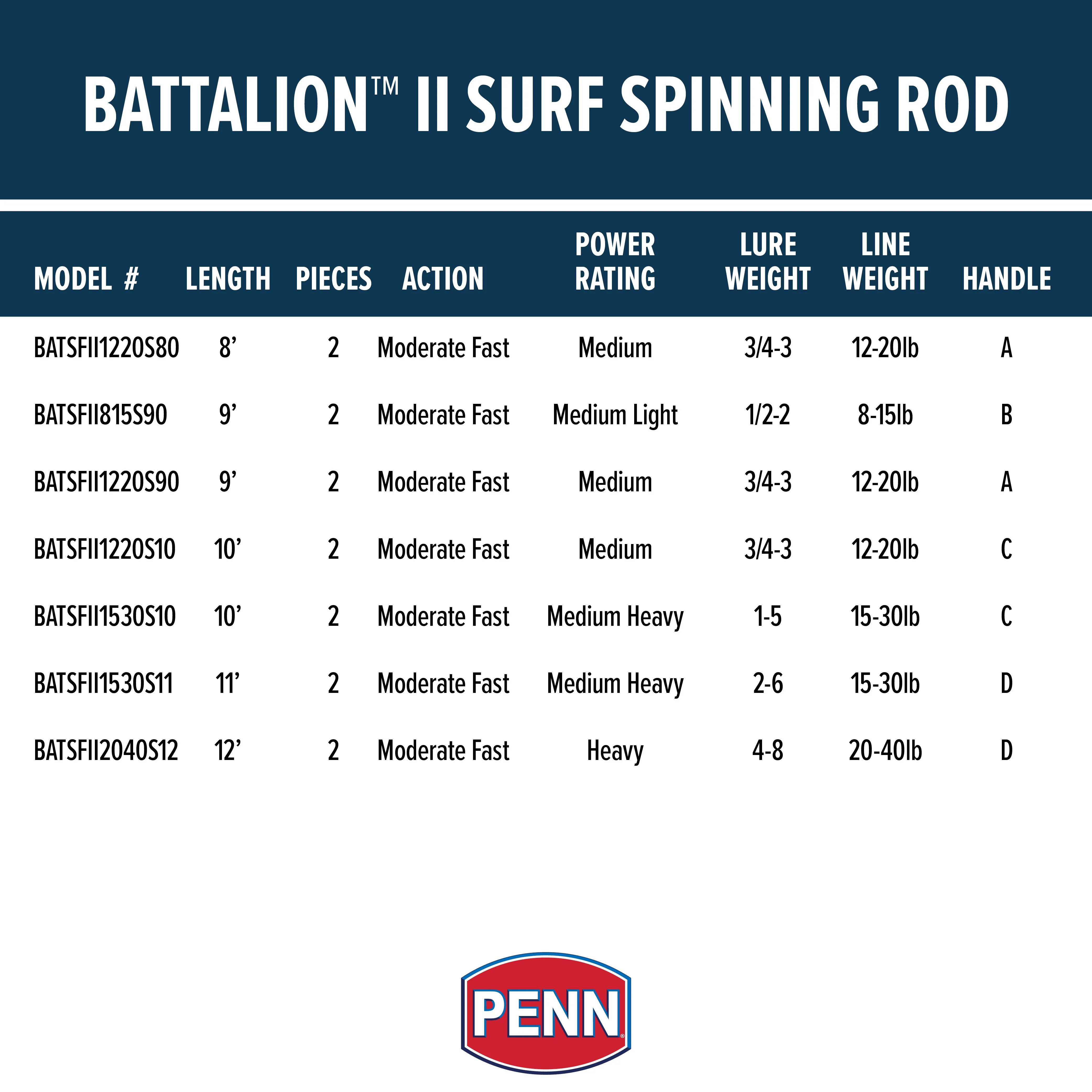The width and height of the screenshot is (1092, 1092).
Task: Select the ACTION column header
Action: 443,279
